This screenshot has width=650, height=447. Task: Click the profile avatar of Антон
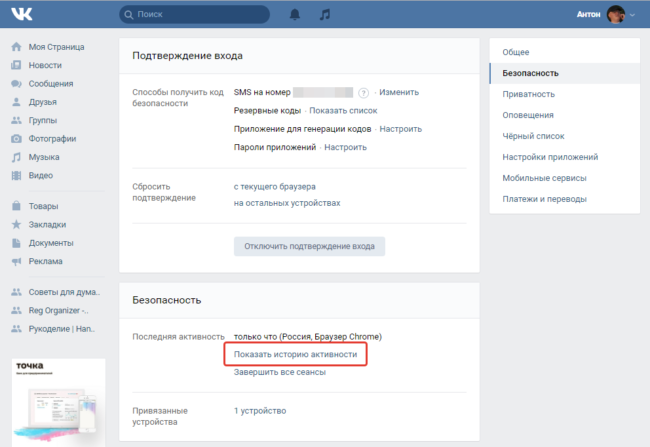pyautogui.click(x=616, y=15)
